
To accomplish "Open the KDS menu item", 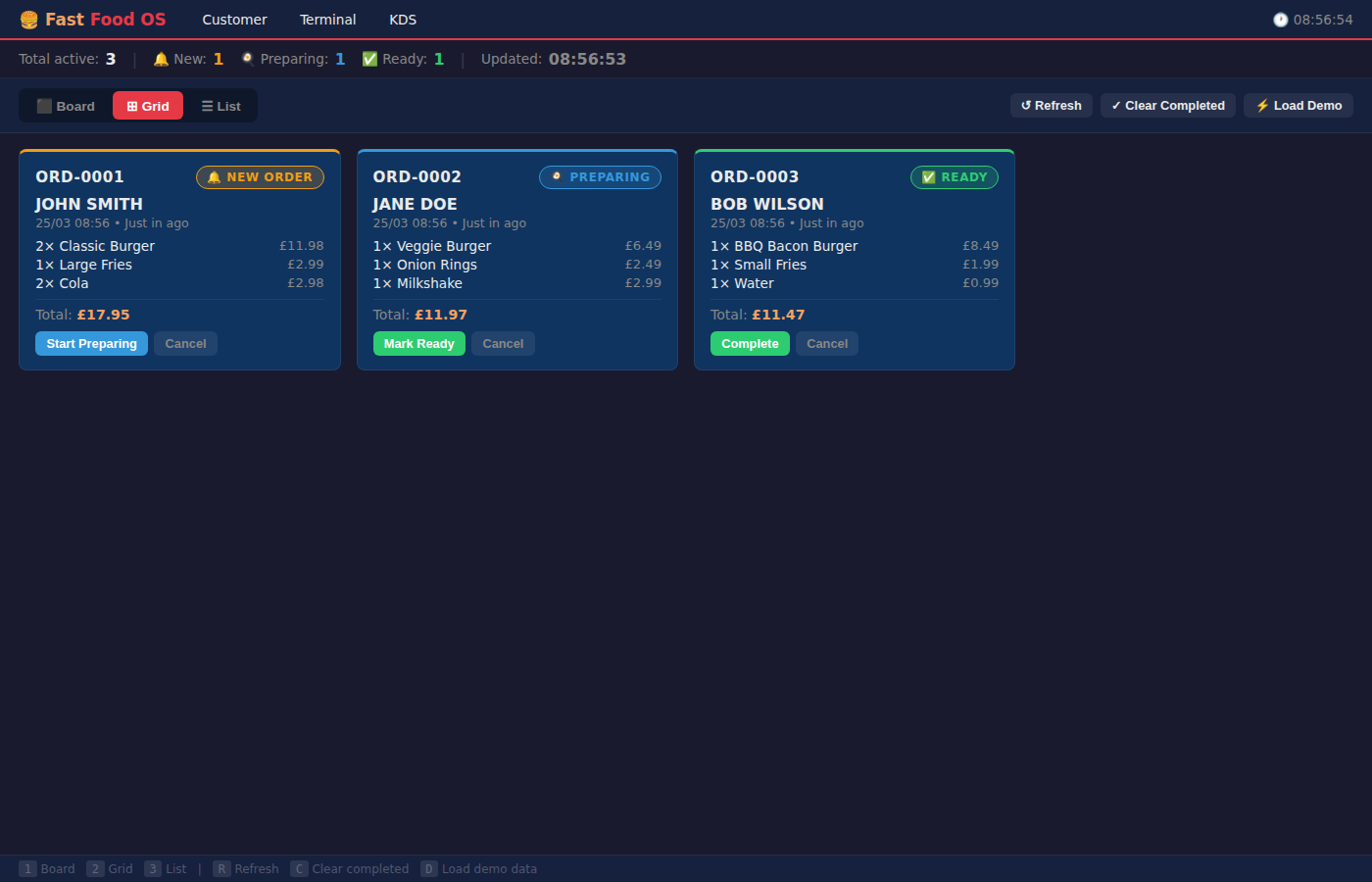I will tap(403, 20).
